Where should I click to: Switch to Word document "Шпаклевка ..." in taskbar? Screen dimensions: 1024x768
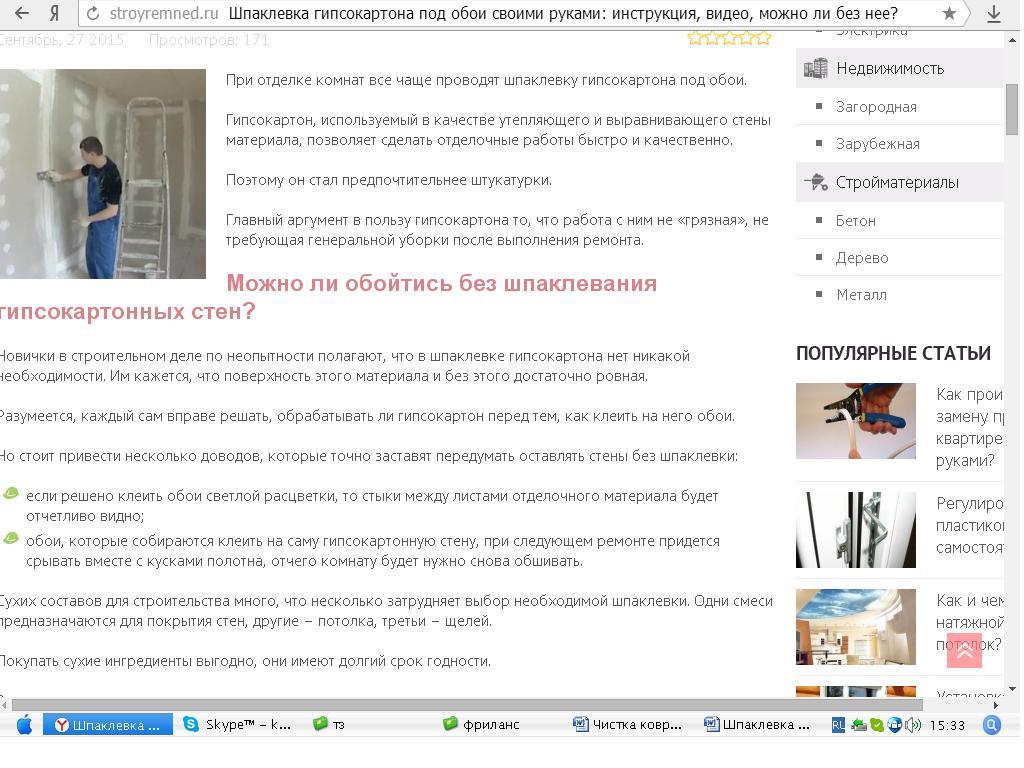coord(757,724)
